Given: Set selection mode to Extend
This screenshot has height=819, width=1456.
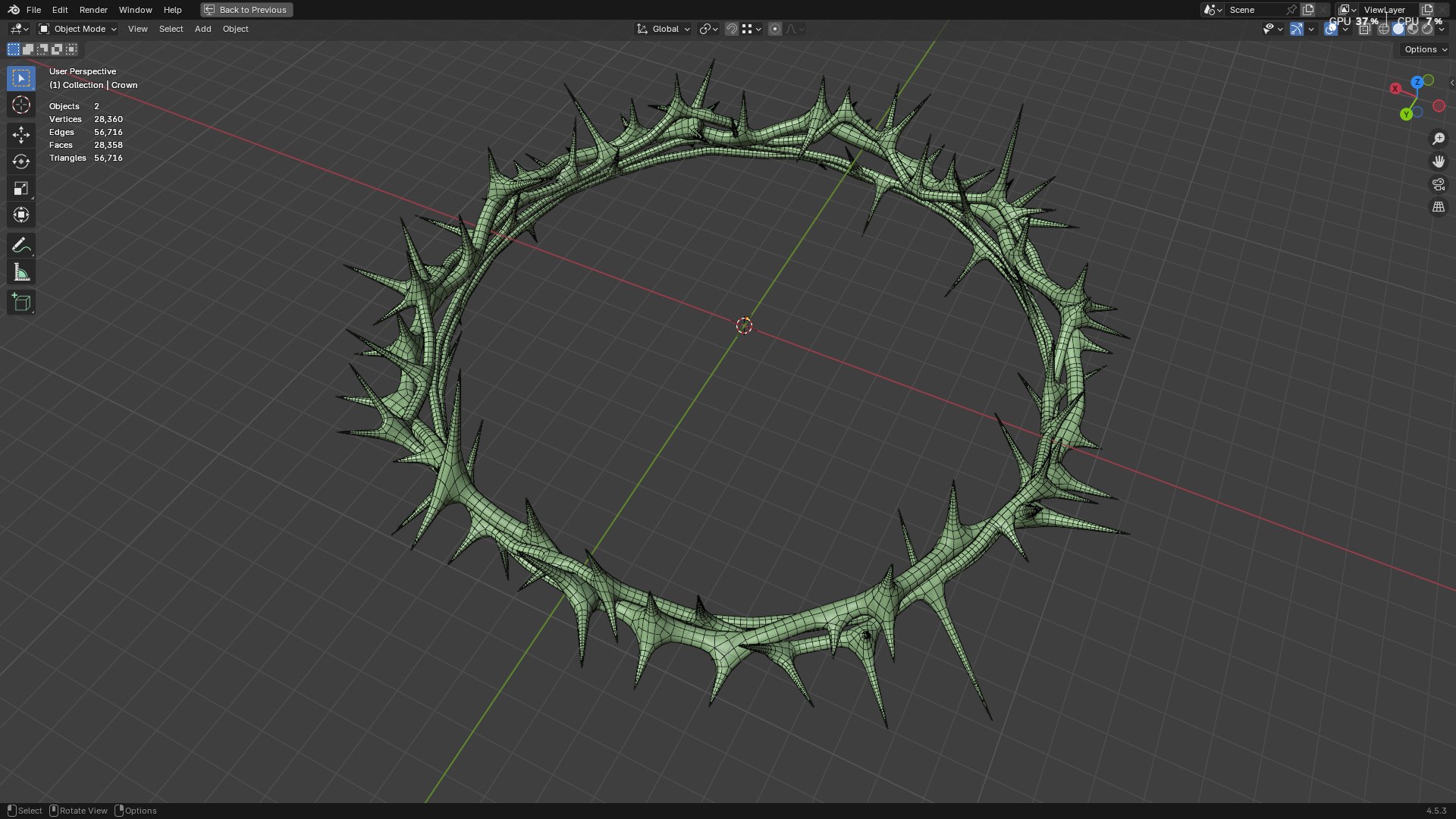Looking at the screenshot, I should point(28,49).
